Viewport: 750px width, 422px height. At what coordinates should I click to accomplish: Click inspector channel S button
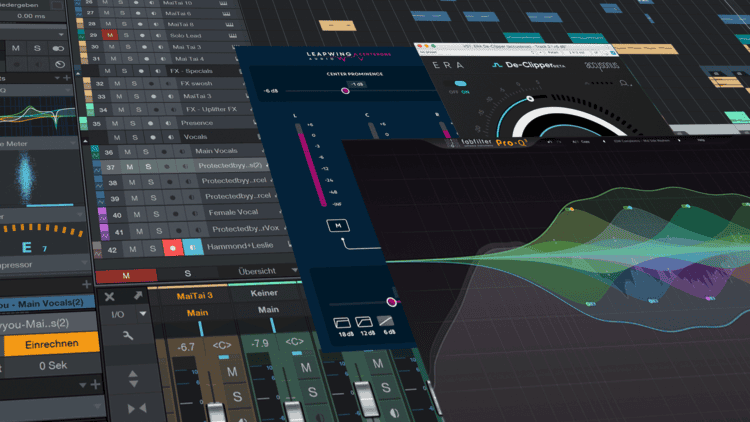click(x=37, y=48)
